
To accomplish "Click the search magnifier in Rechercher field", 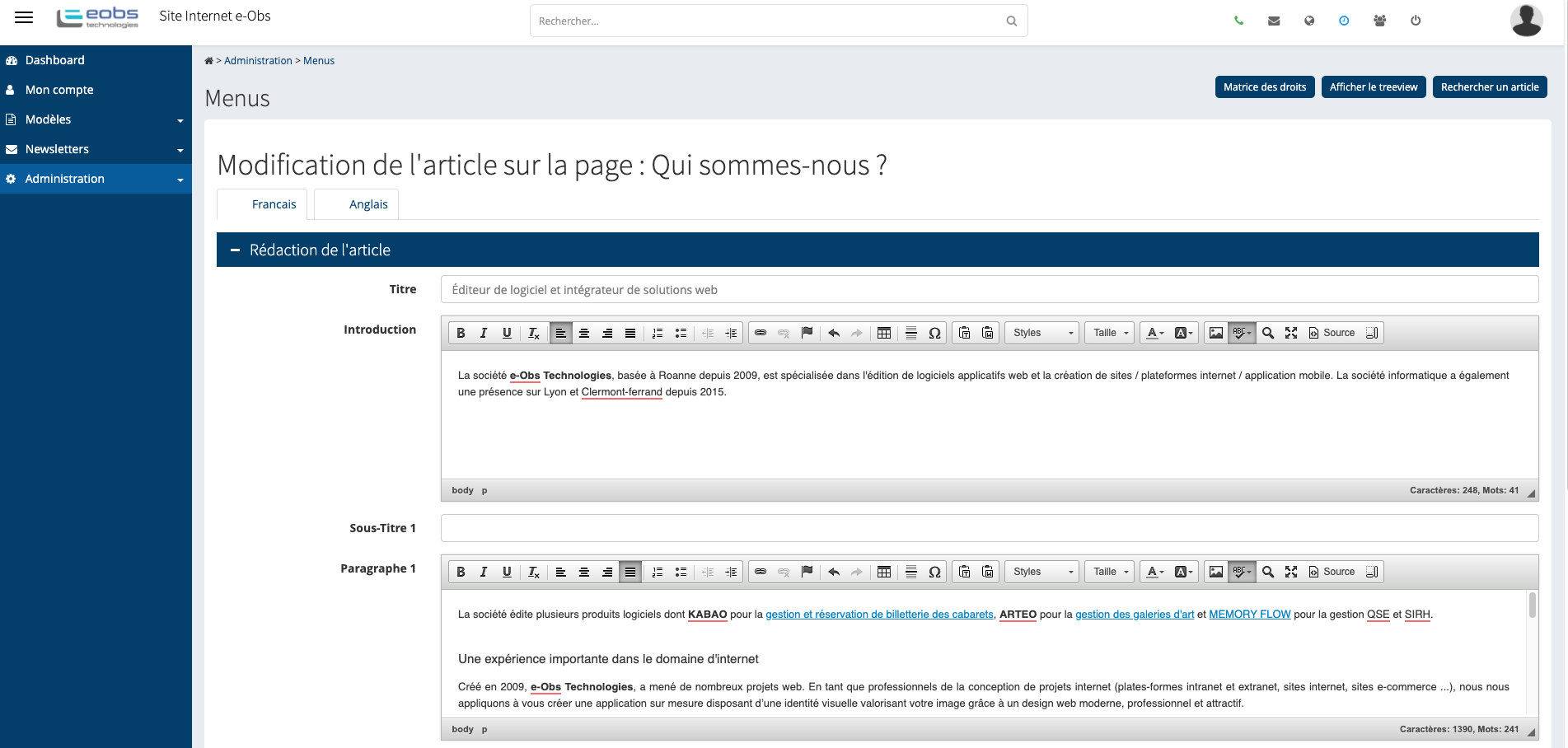I will coord(1012,21).
